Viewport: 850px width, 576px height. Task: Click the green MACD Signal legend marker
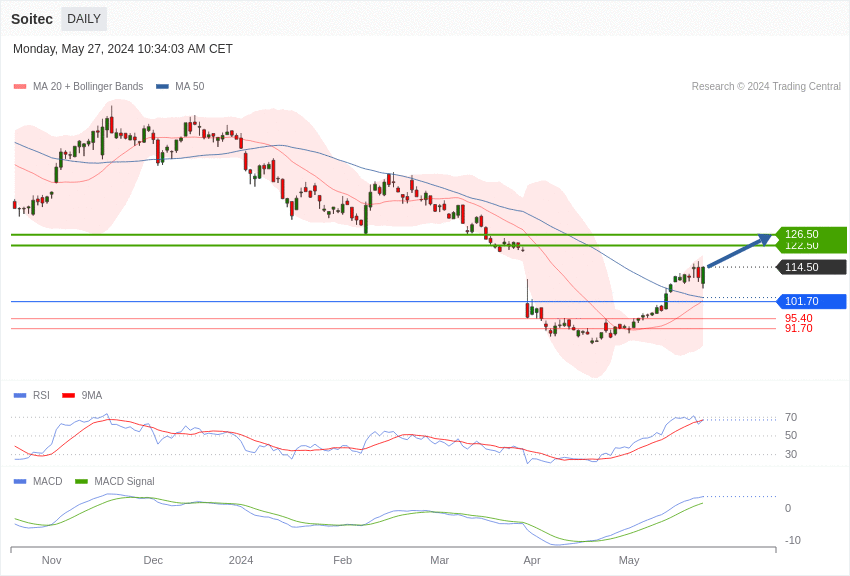tap(82, 482)
